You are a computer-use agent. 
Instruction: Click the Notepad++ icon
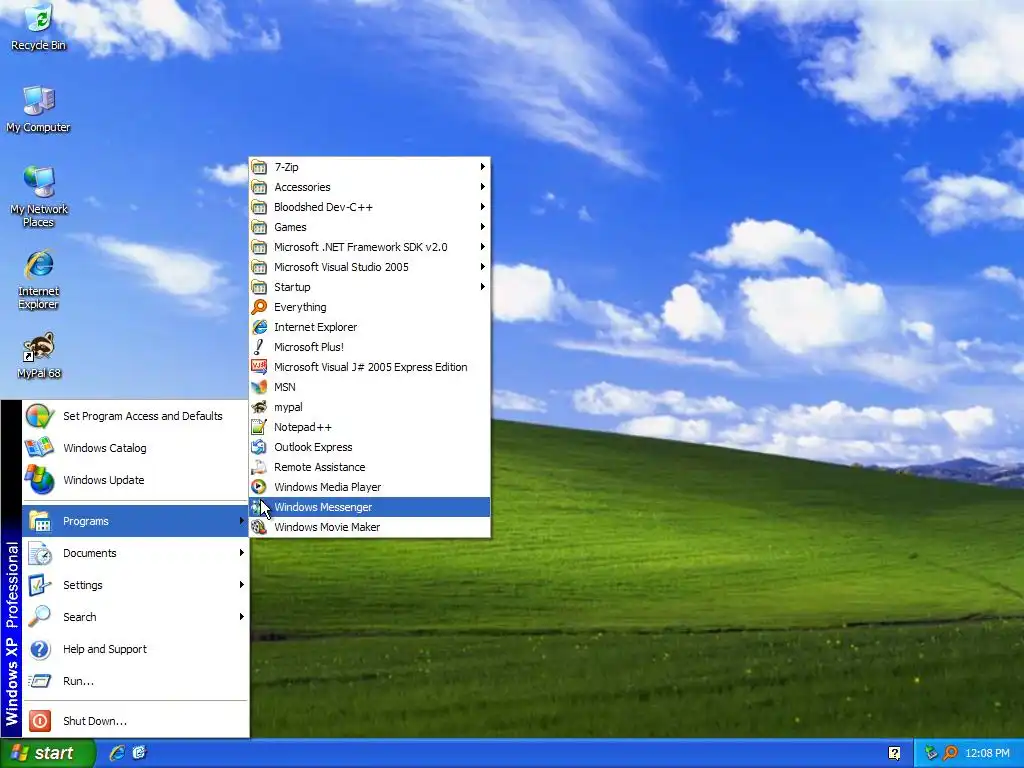(259, 427)
